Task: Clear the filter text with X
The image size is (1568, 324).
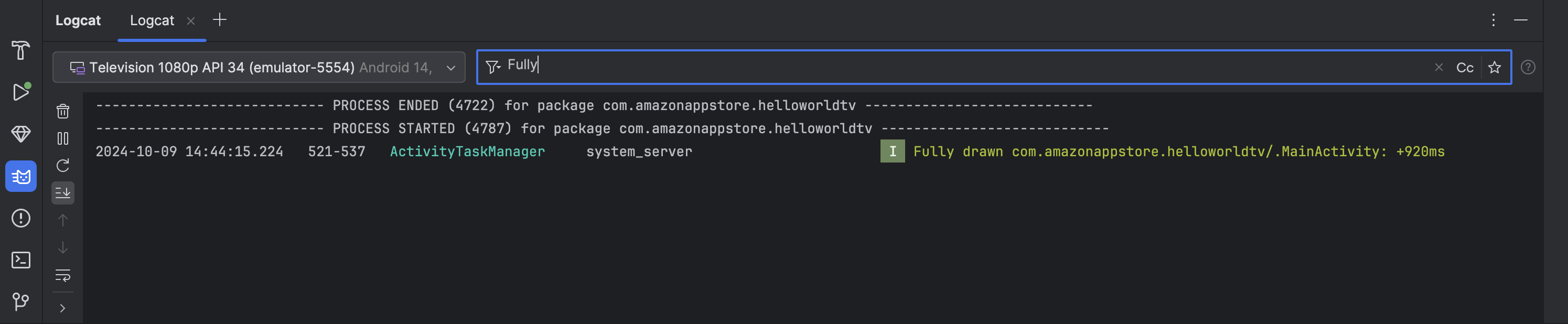Action: coord(1439,68)
